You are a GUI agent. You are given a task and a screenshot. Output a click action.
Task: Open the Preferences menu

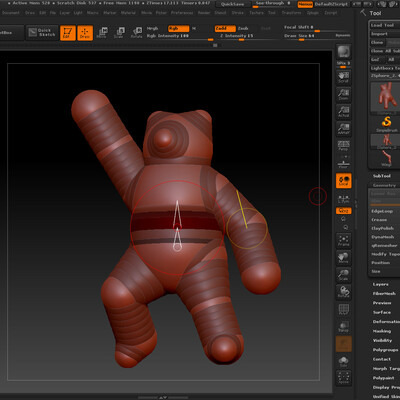(182, 13)
